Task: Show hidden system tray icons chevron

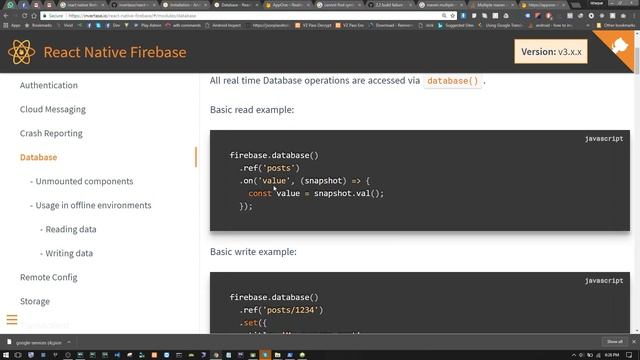Action: coord(573,355)
